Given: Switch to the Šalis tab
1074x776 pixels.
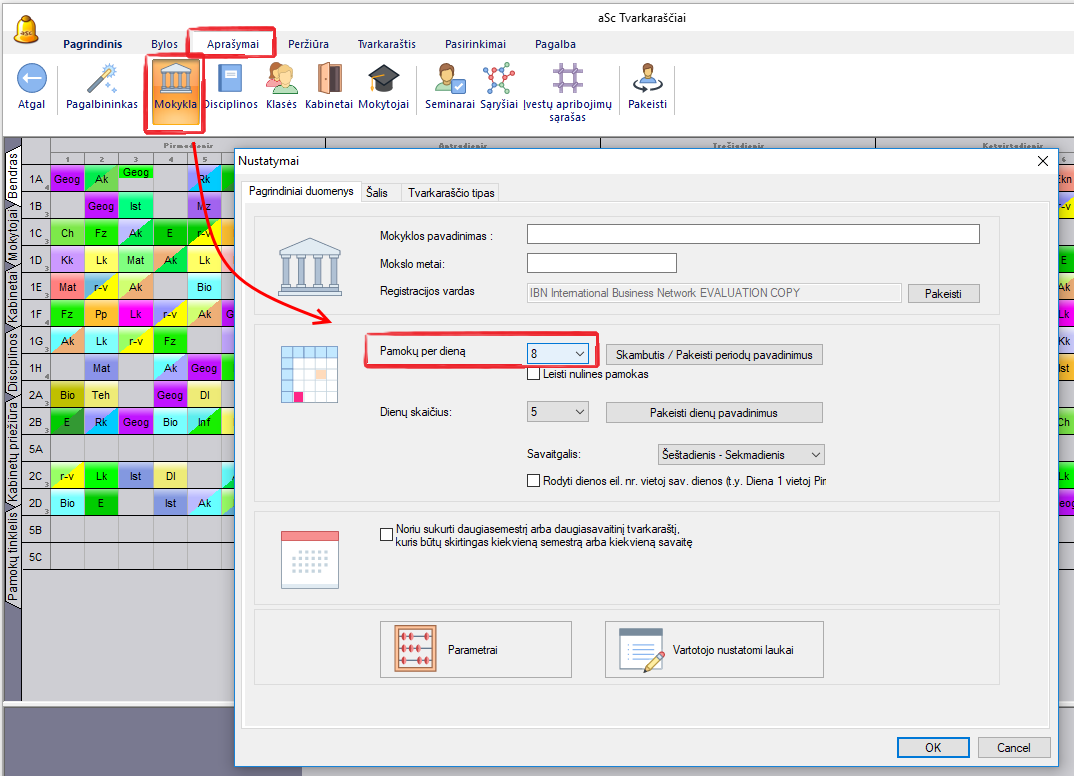Looking at the screenshot, I should tap(378, 192).
